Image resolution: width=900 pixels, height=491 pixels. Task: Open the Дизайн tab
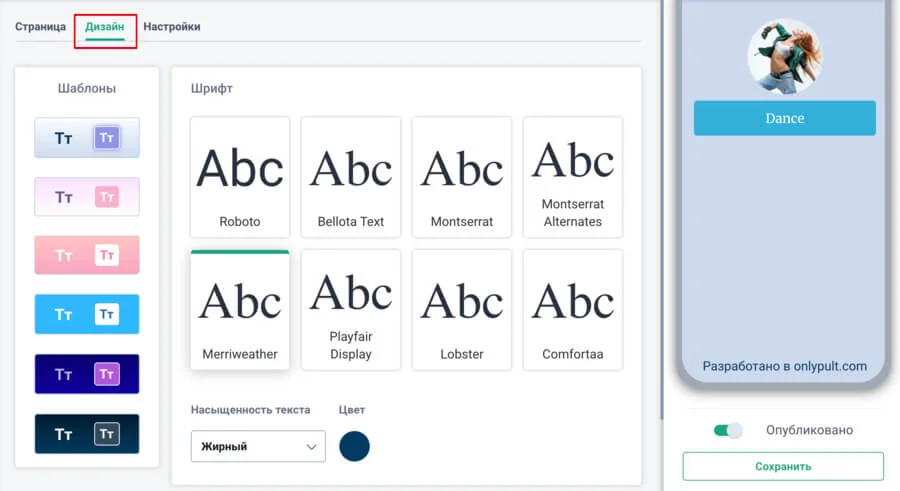point(105,27)
